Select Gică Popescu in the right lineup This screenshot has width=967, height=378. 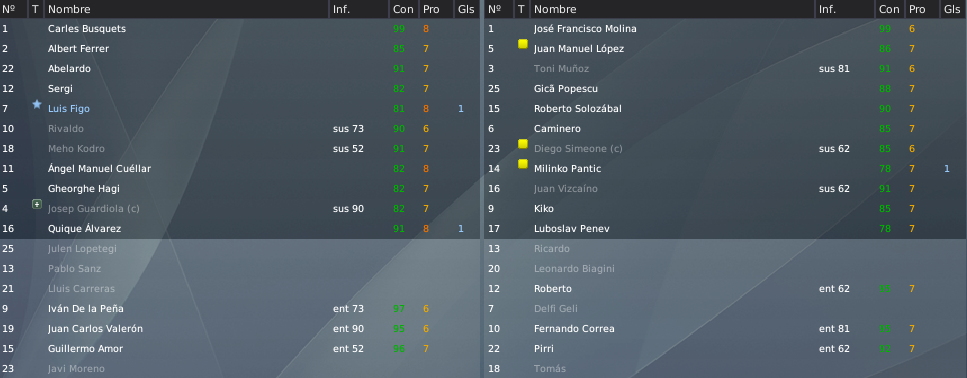[566, 89]
